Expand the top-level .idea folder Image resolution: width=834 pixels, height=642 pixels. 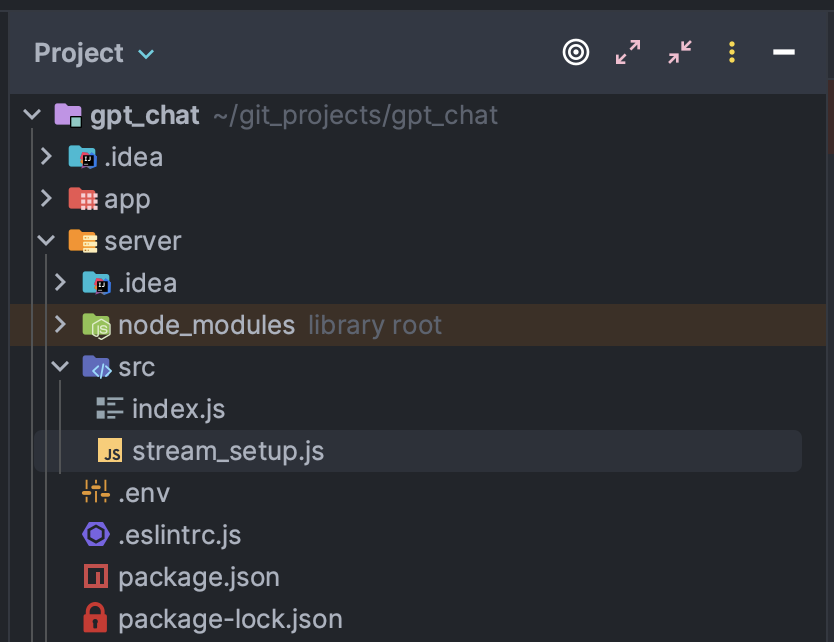(46, 157)
